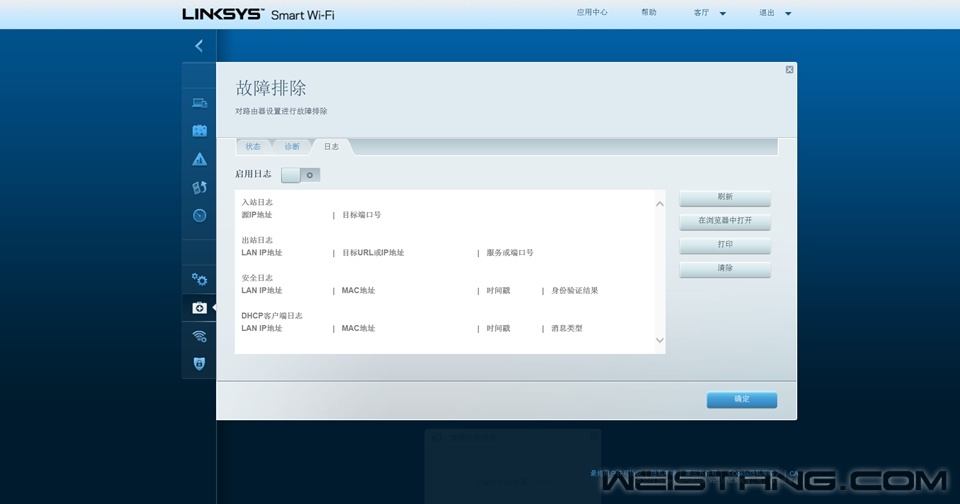Click the 刷新 button

point(725,197)
